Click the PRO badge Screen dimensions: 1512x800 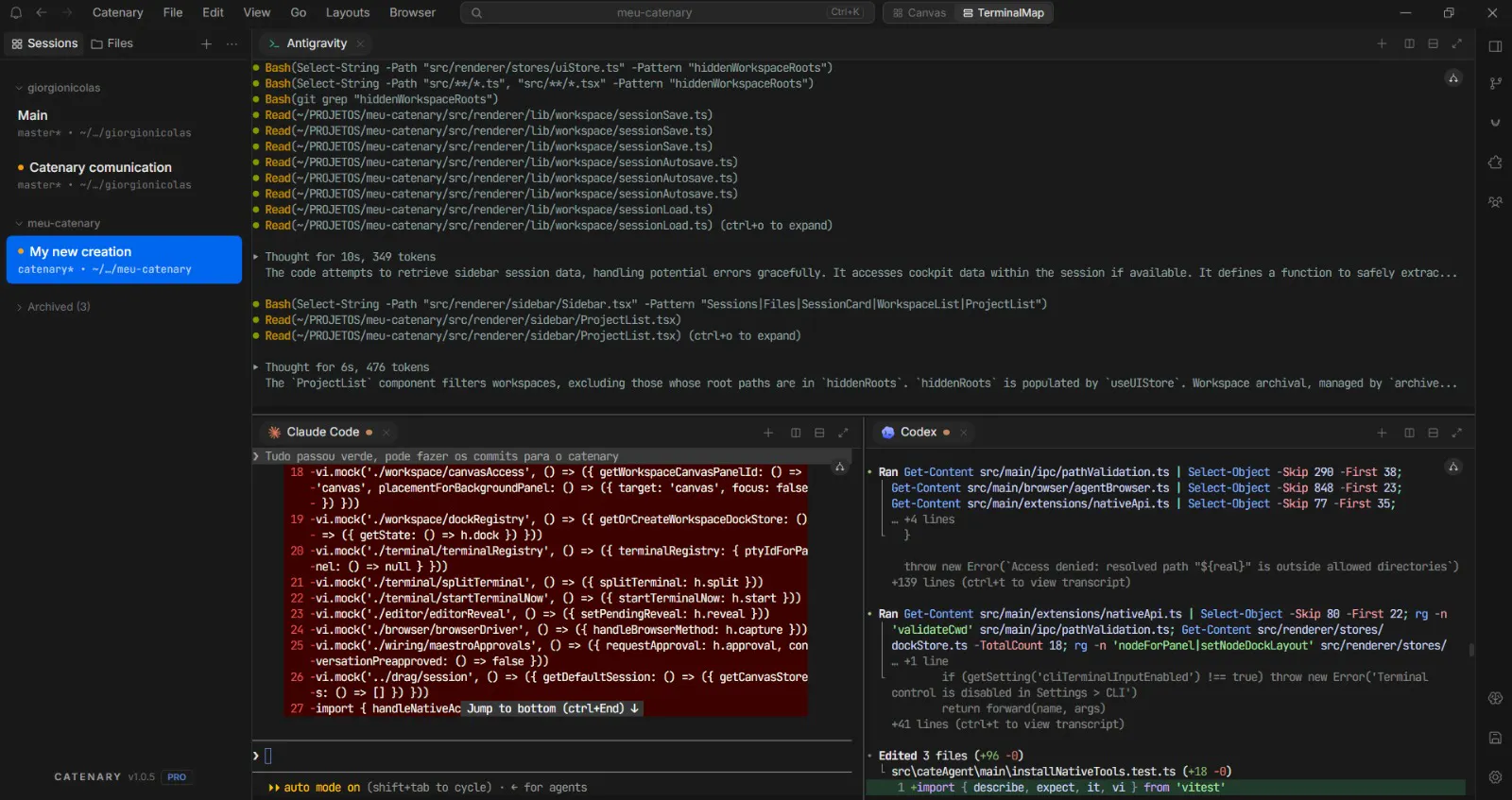[177, 777]
